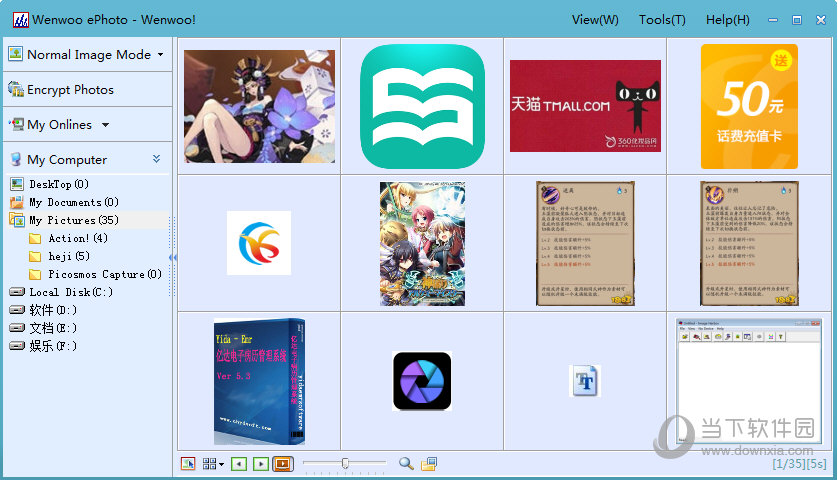Screen dimensions: 838x480
Task: Open the Help(H) menu
Action: coord(727,20)
